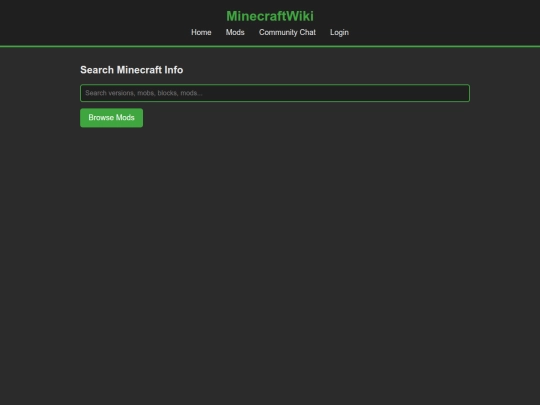Focus the search versions, mobs, blocks field
This screenshot has width=540, height=405.
(275, 93)
